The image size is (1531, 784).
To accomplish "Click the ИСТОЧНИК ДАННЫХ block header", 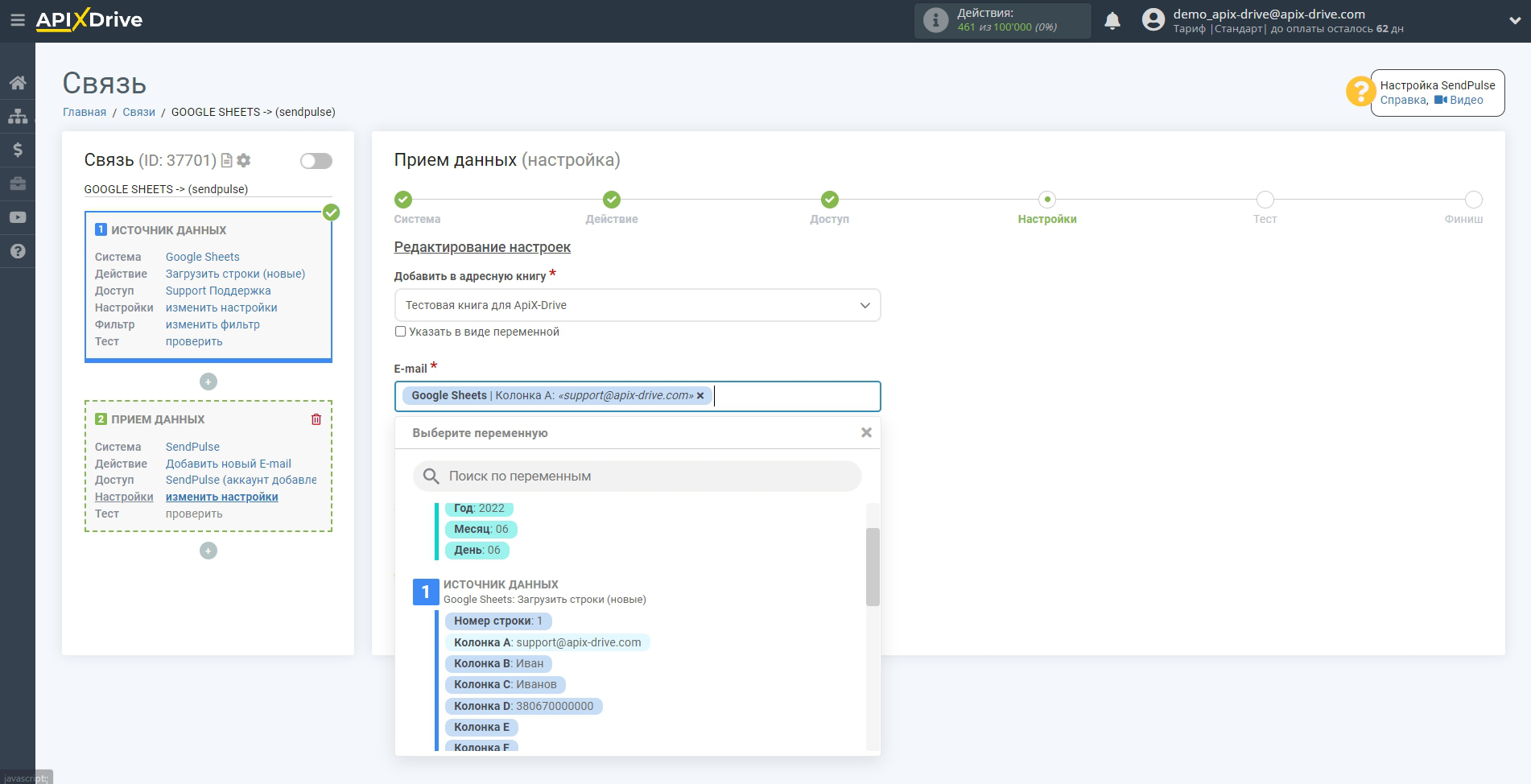I will click(168, 230).
